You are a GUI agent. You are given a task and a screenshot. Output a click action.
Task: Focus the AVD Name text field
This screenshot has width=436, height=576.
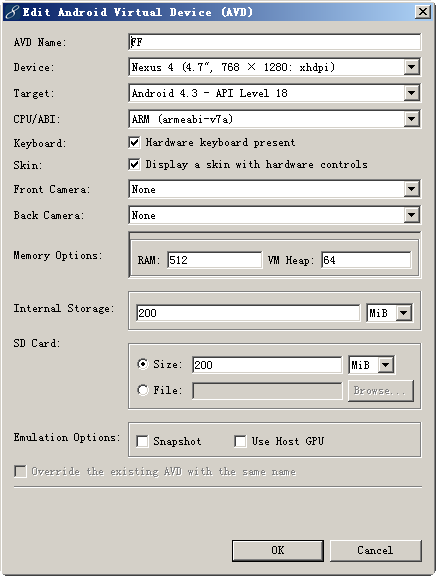274,42
